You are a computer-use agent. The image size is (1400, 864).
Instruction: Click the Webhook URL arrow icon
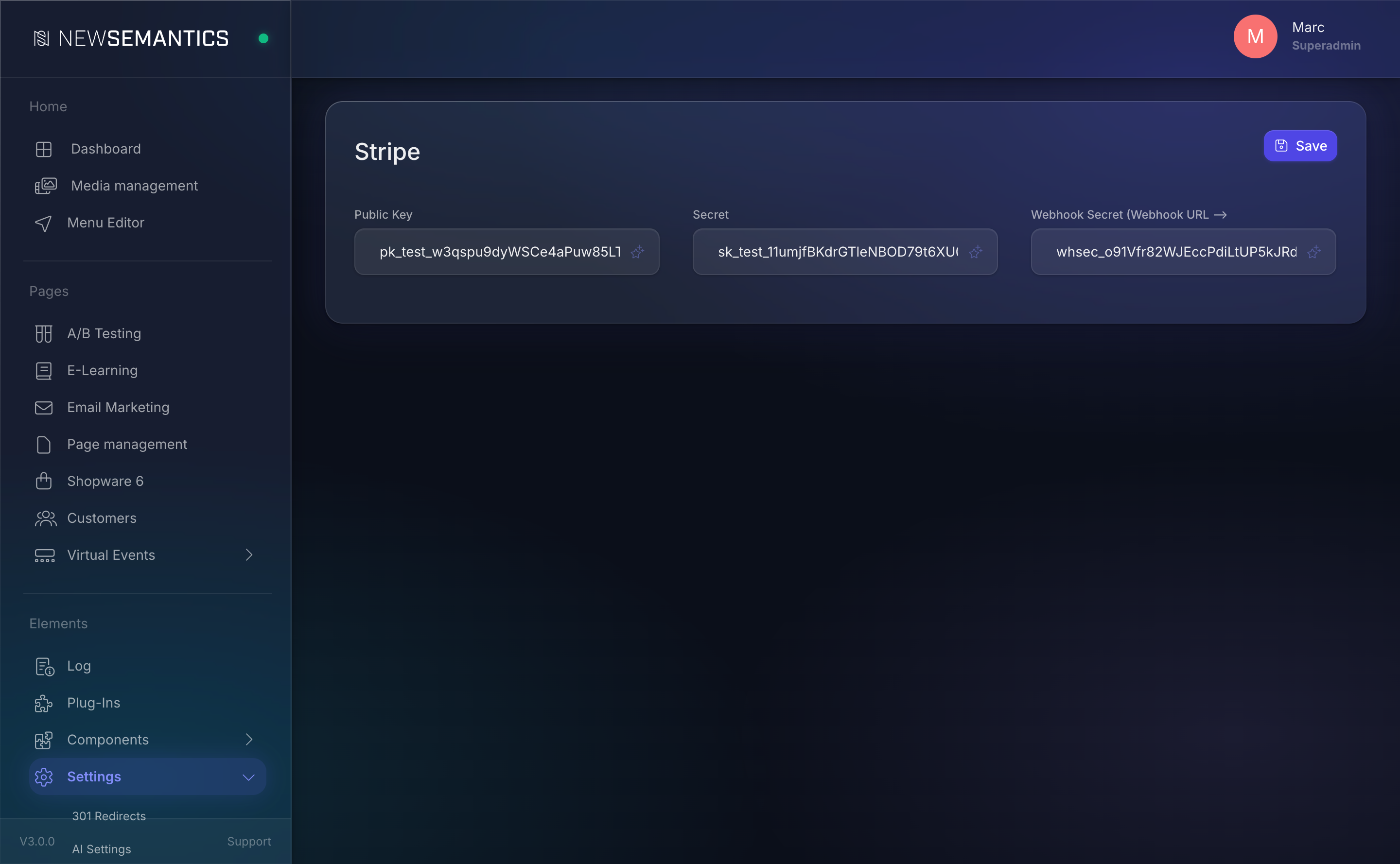pos(1221,215)
